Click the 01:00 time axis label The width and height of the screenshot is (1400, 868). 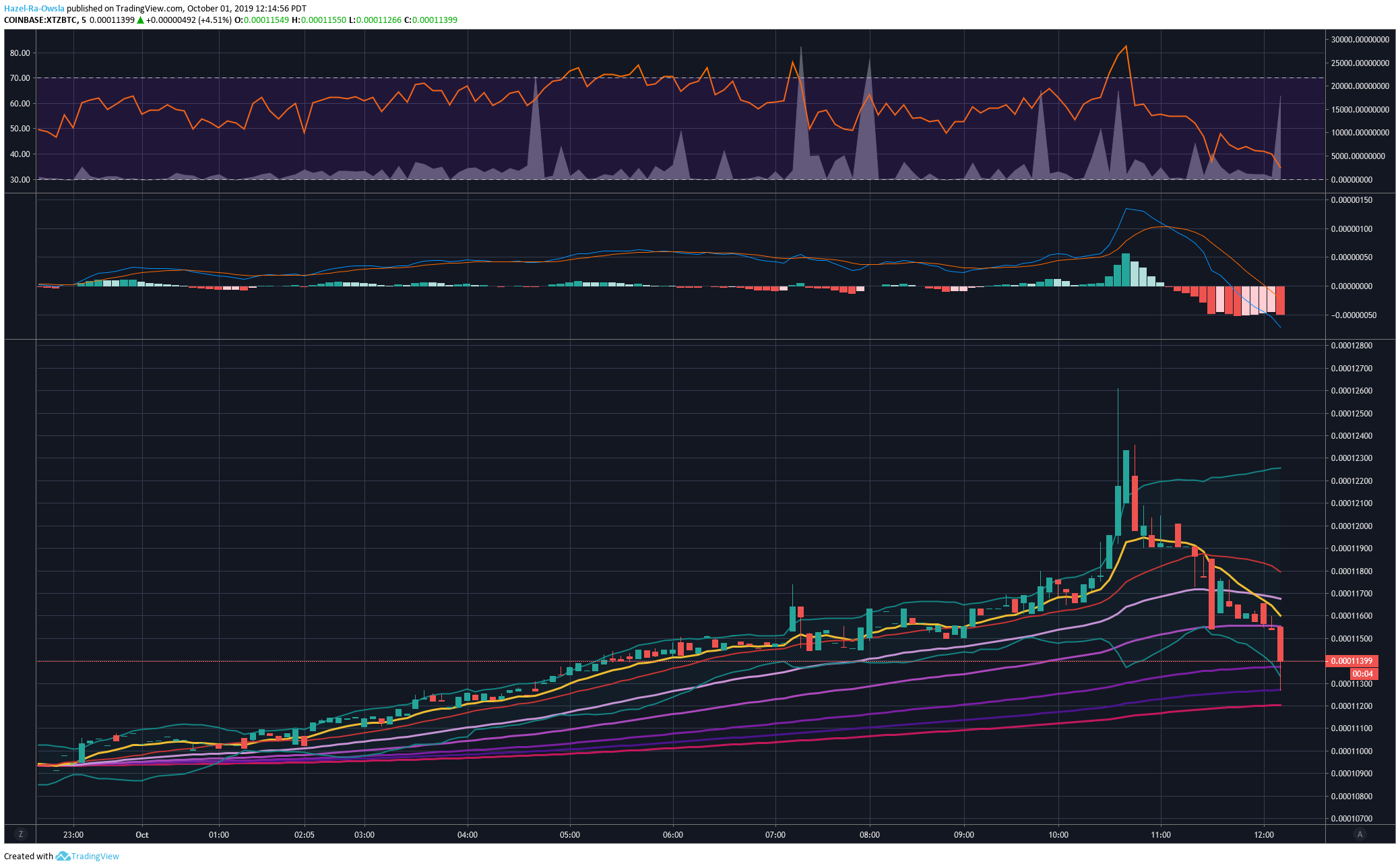219,835
